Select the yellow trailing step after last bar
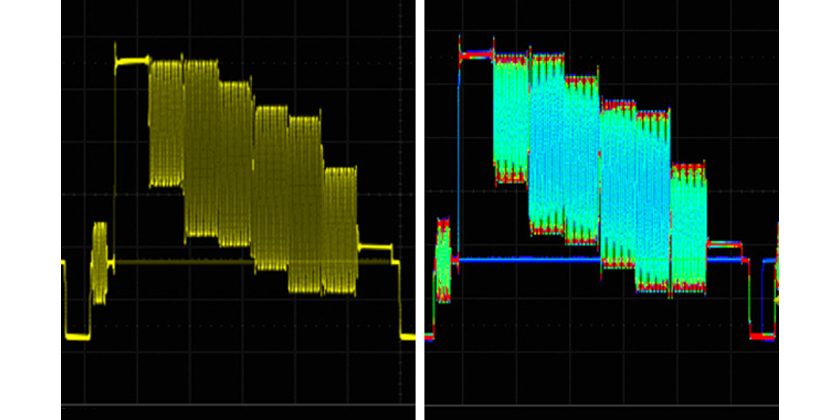This screenshot has height=420, width=840. click(375, 247)
